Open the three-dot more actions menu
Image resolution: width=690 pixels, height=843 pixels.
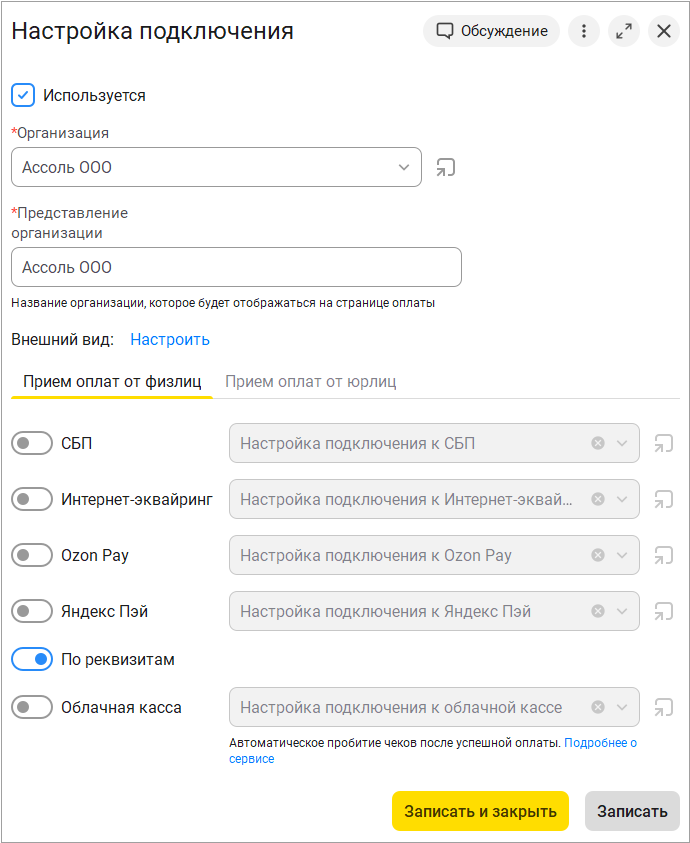[584, 31]
